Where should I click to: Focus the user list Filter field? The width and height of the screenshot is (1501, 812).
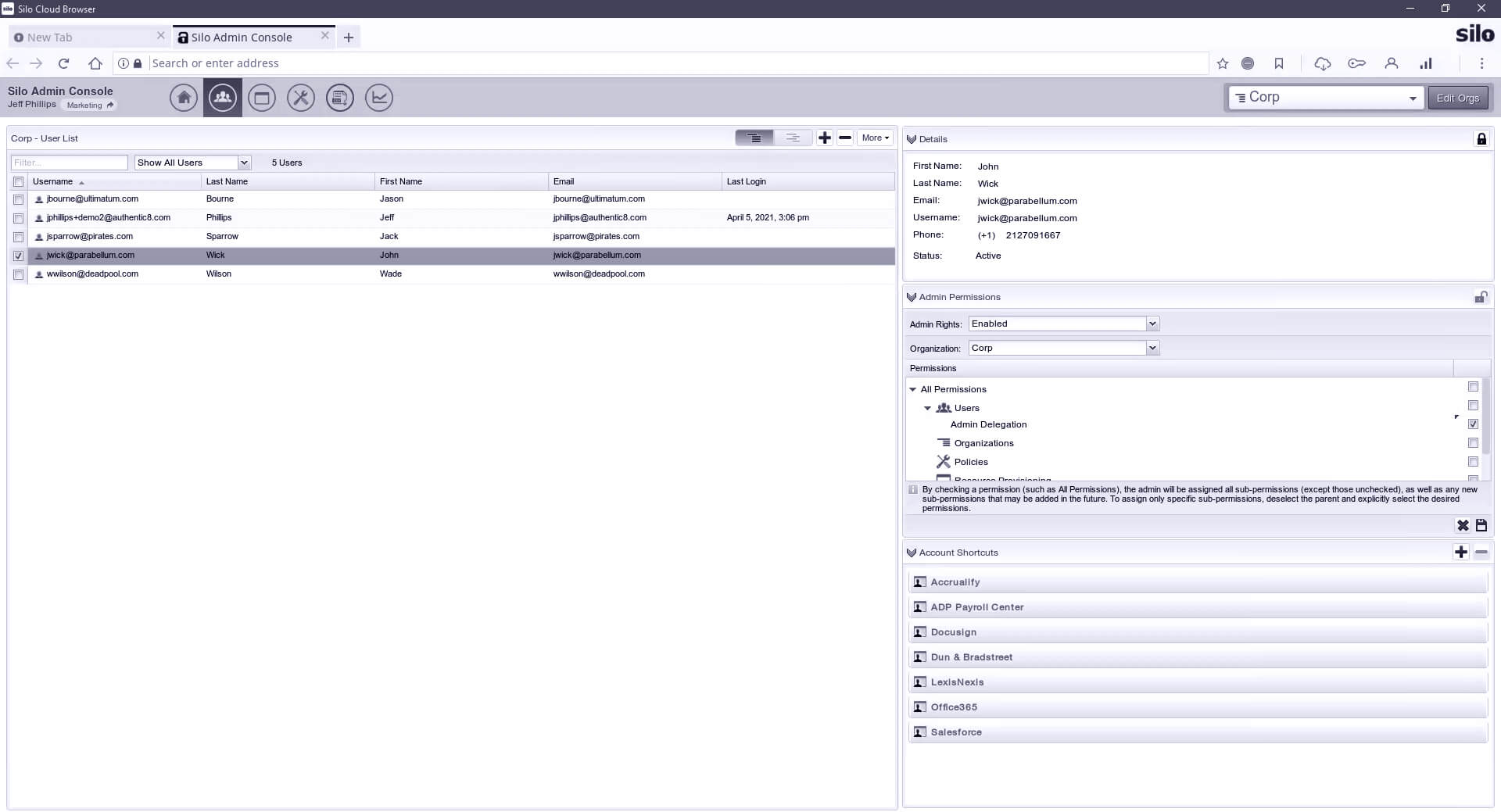70,163
